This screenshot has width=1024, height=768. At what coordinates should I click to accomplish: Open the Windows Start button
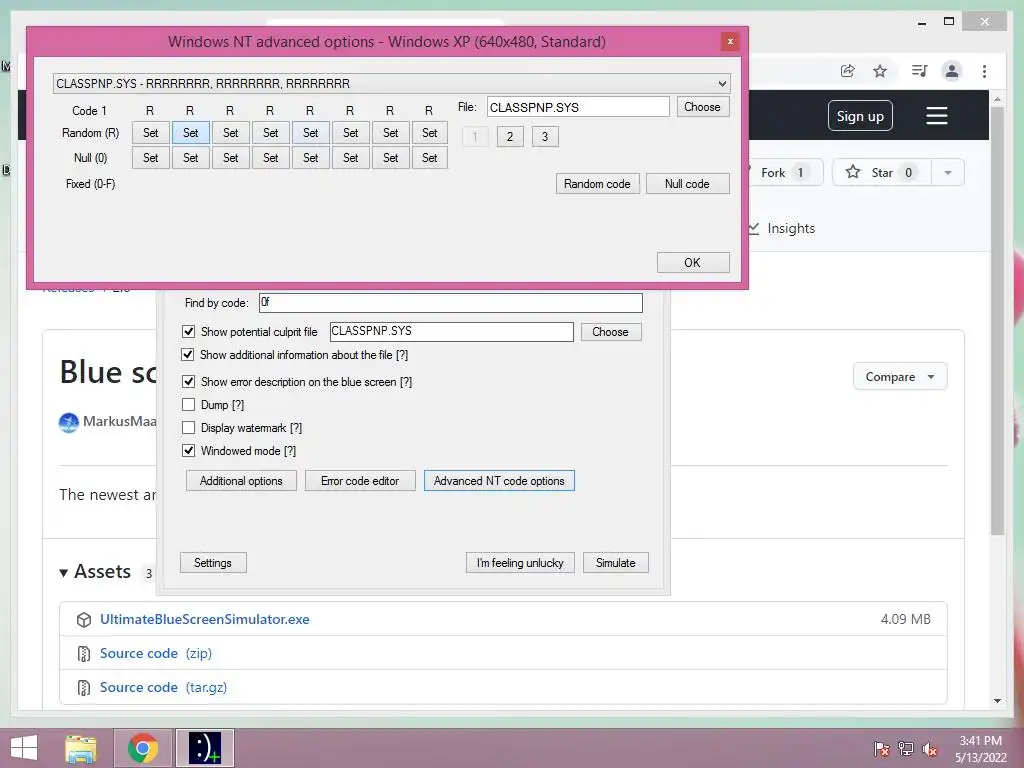pyautogui.click(x=24, y=748)
